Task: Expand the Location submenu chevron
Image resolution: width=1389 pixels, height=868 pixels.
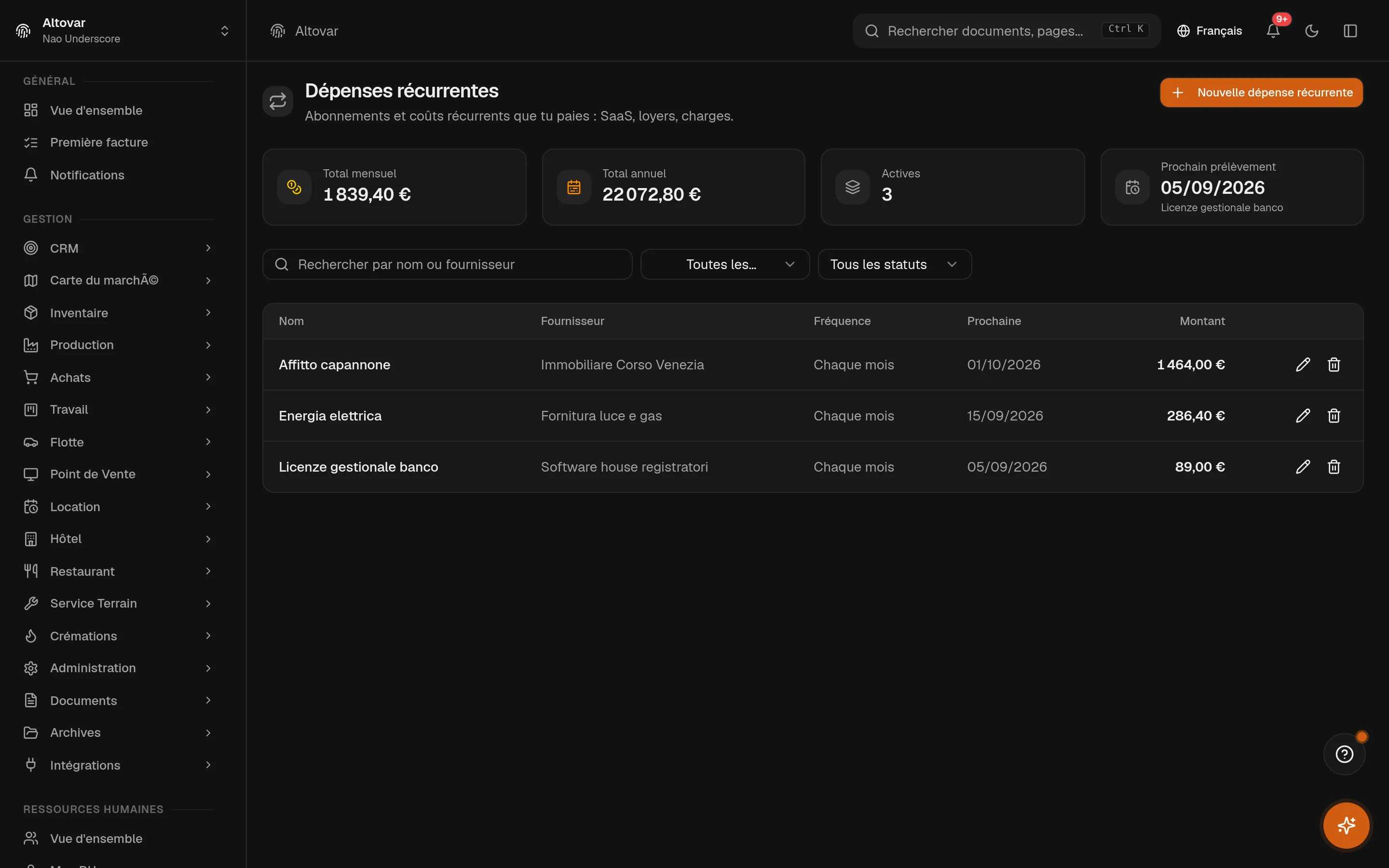Action: pos(208,506)
